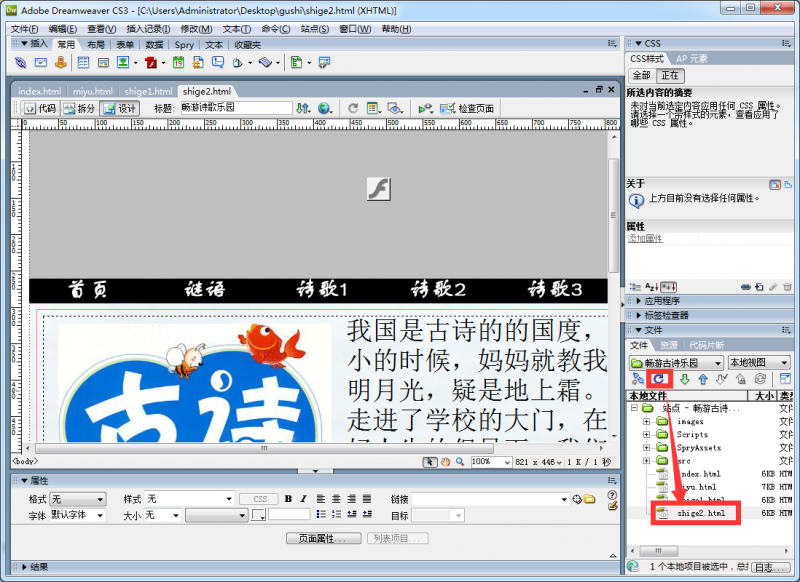
Task: Insert a server-side include icon
Action: pyautogui.click(x=198, y=63)
